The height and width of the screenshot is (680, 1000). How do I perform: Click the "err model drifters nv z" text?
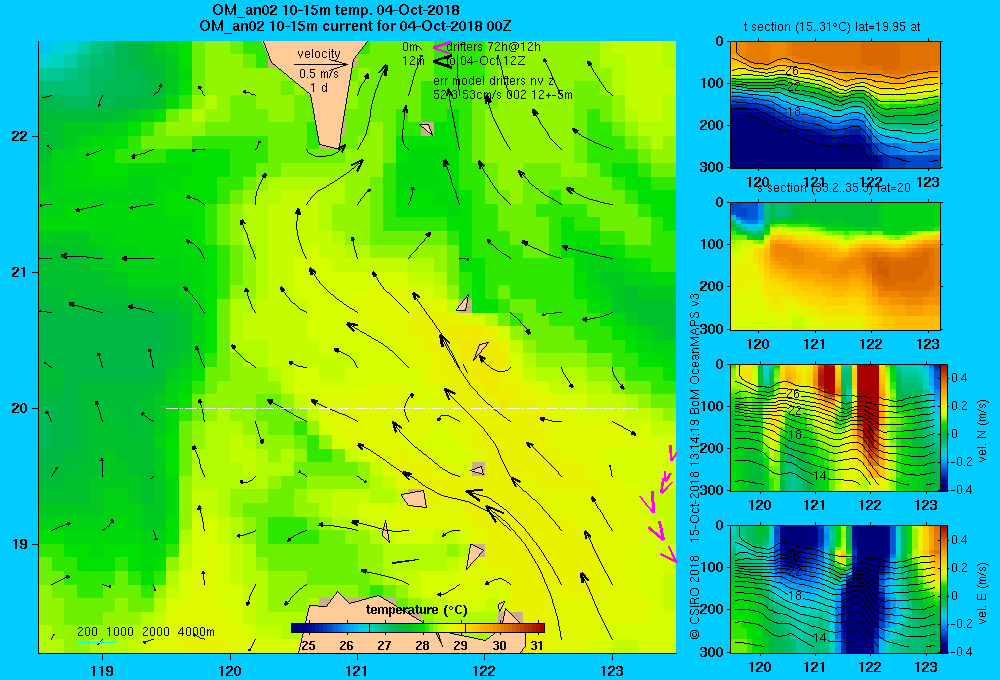[x=494, y=81]
